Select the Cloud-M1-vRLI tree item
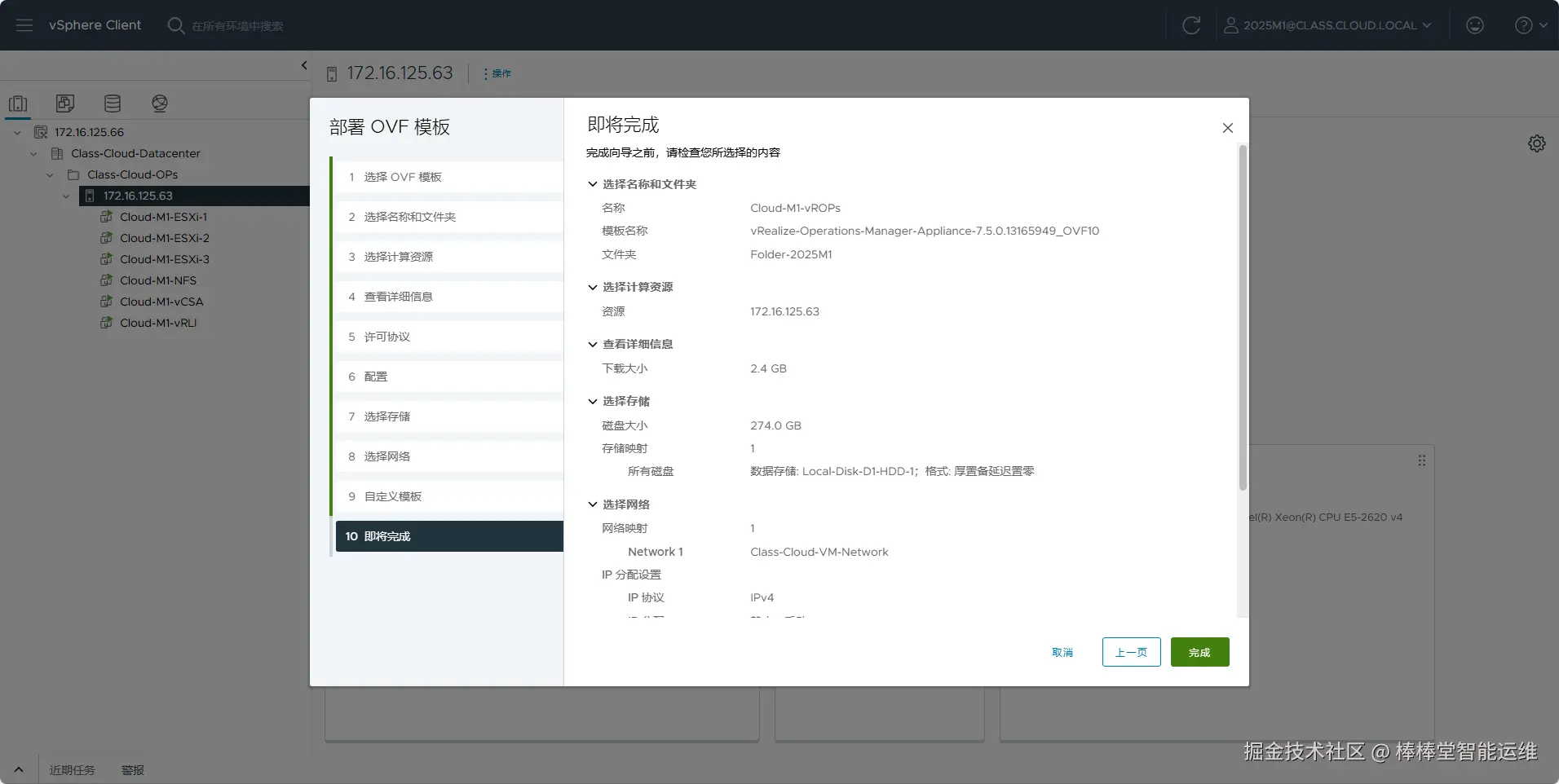This screenshot has height=784, width=1559. [x=158, y=323]
